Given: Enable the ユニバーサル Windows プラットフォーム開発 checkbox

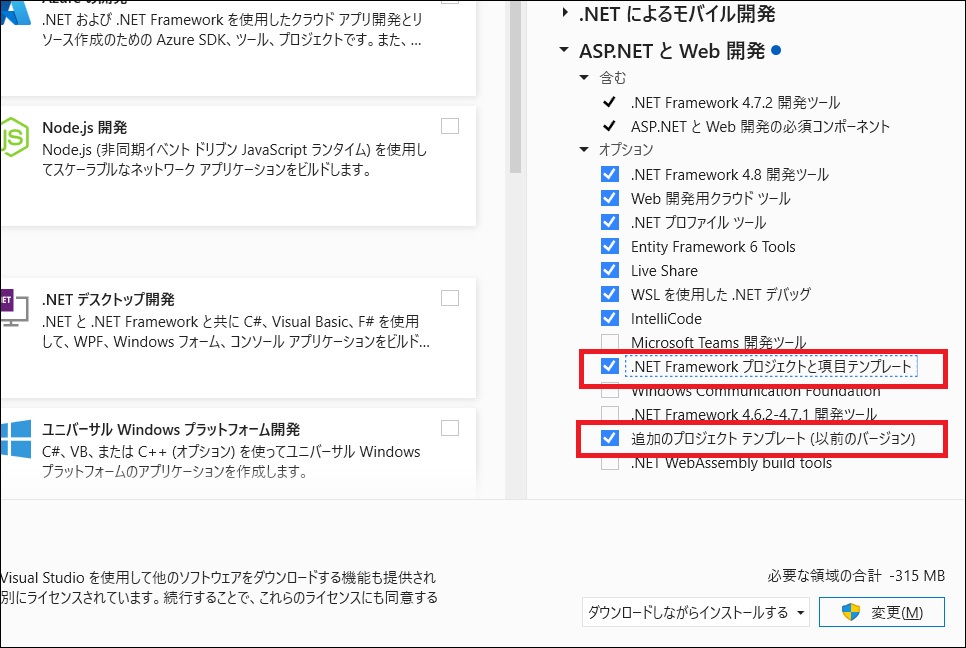Looking at the screenshot, I should [450, 428].
